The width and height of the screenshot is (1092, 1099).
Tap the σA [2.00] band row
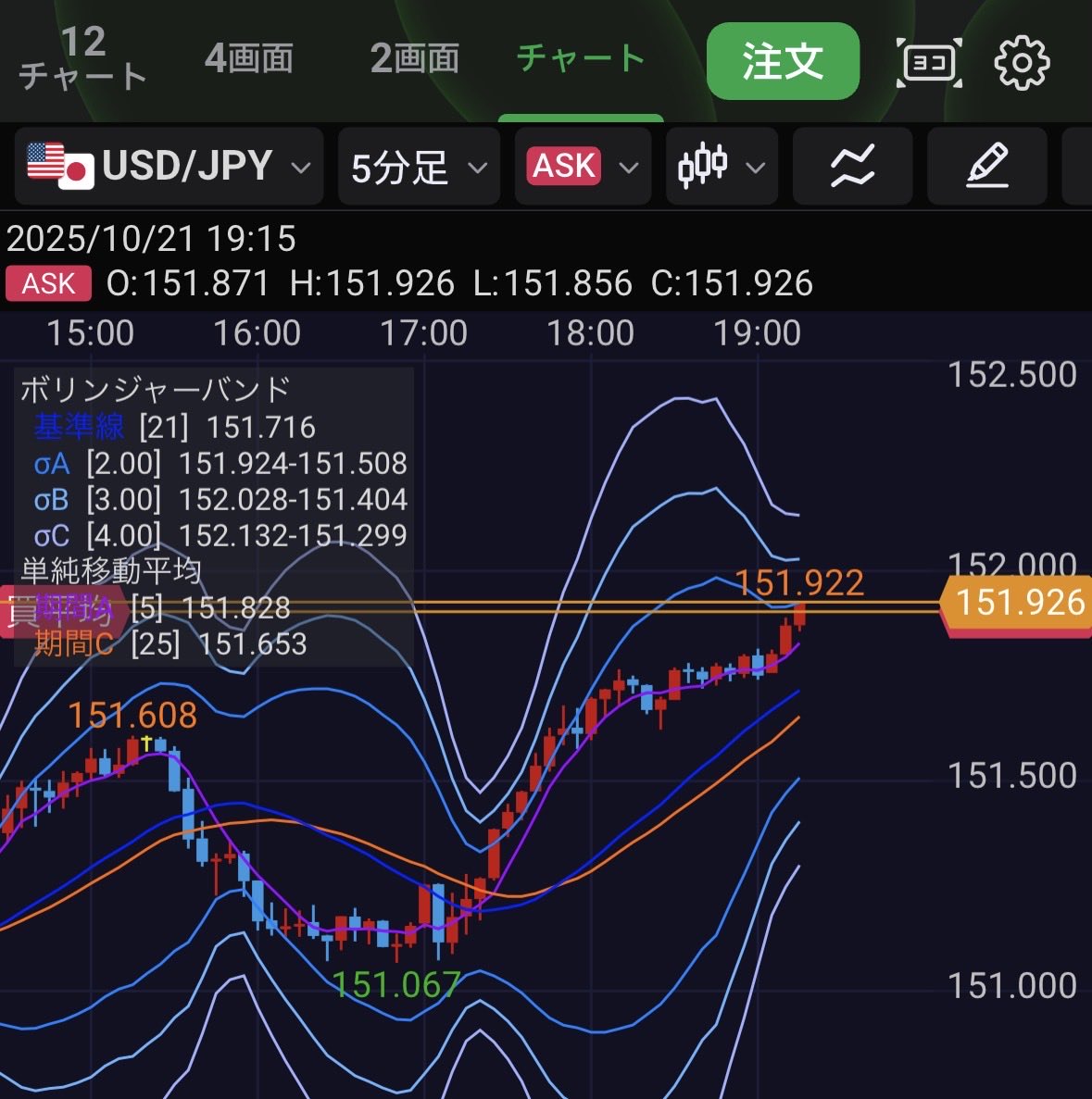click(x=220, y=463)
